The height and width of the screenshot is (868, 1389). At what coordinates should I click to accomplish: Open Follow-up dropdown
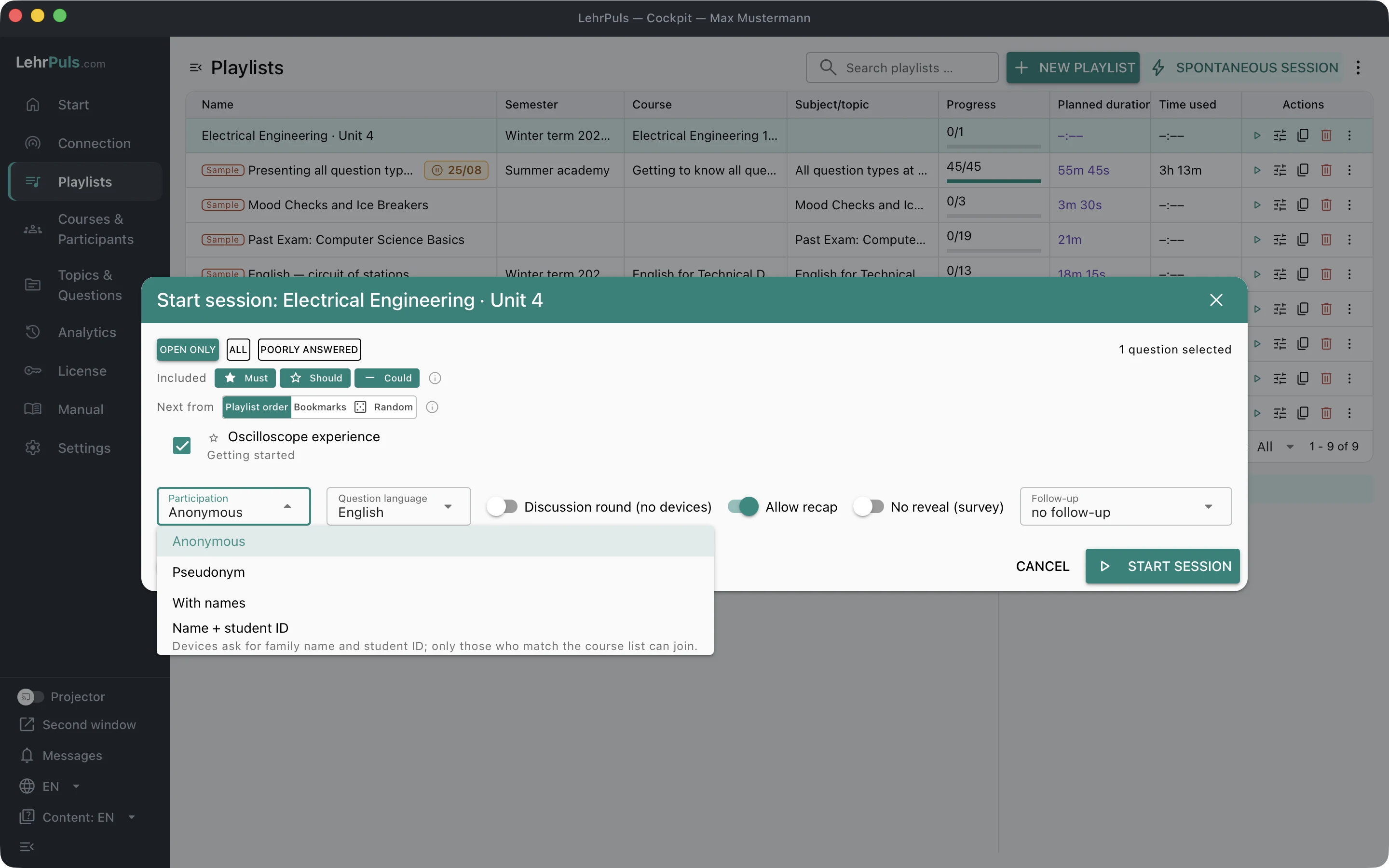click(x=1126, y=506)
